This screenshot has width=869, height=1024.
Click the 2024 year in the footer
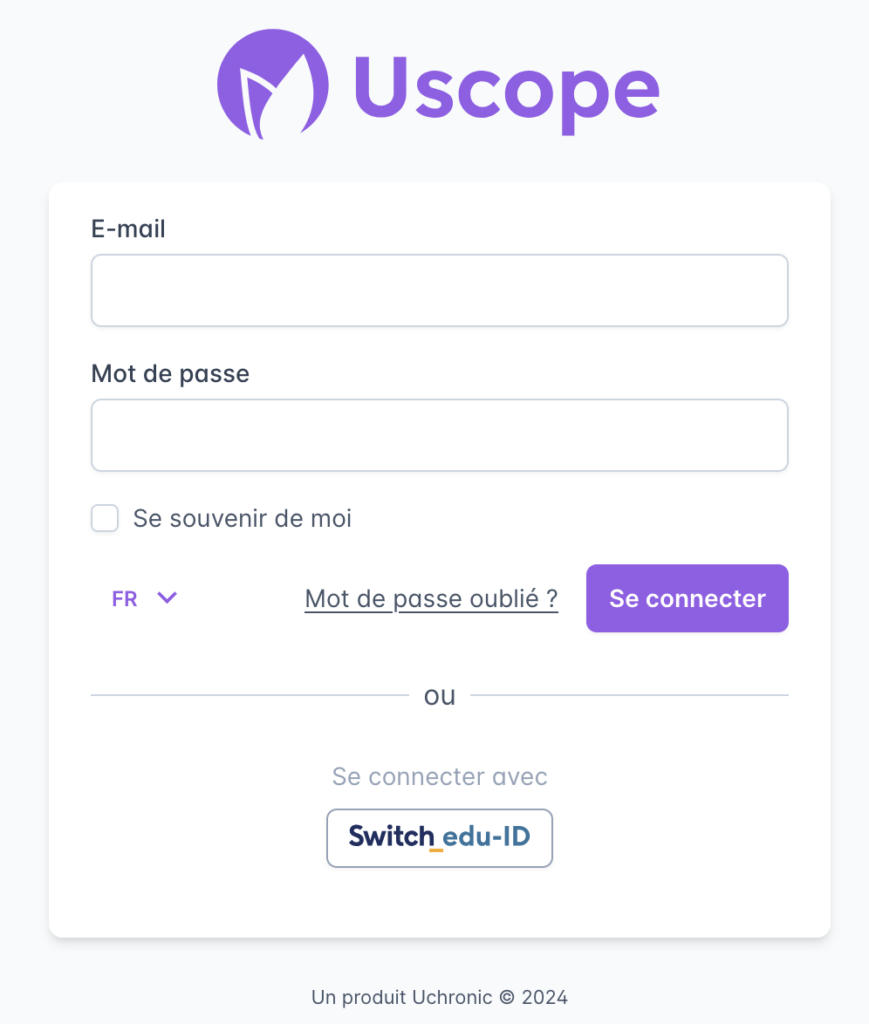pyautogui.click(x=544, y=997)
